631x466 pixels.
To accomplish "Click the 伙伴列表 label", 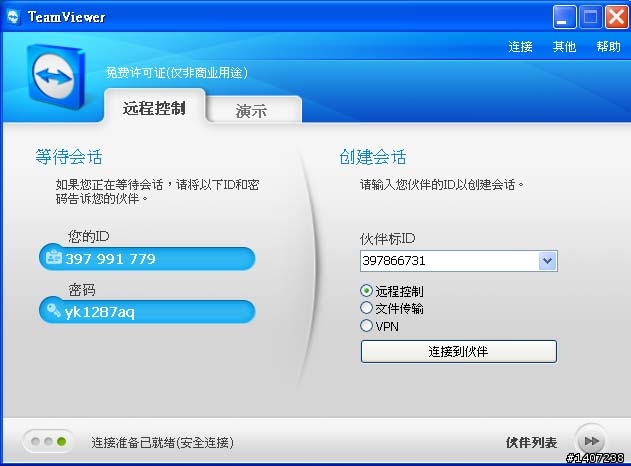I will [531, 442].
